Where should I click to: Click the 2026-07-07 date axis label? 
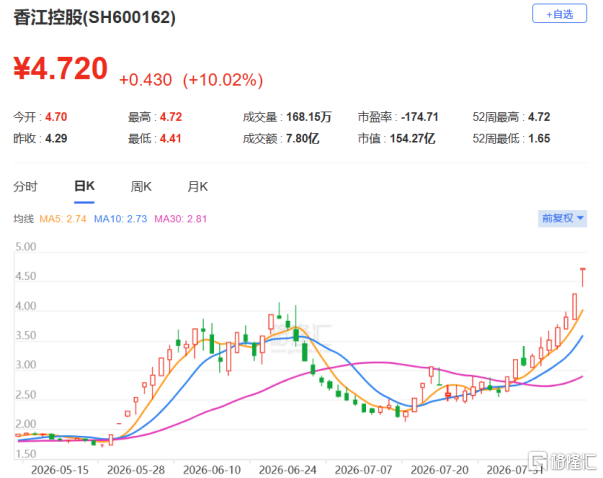pyautogui.click(x=363, y=470)
